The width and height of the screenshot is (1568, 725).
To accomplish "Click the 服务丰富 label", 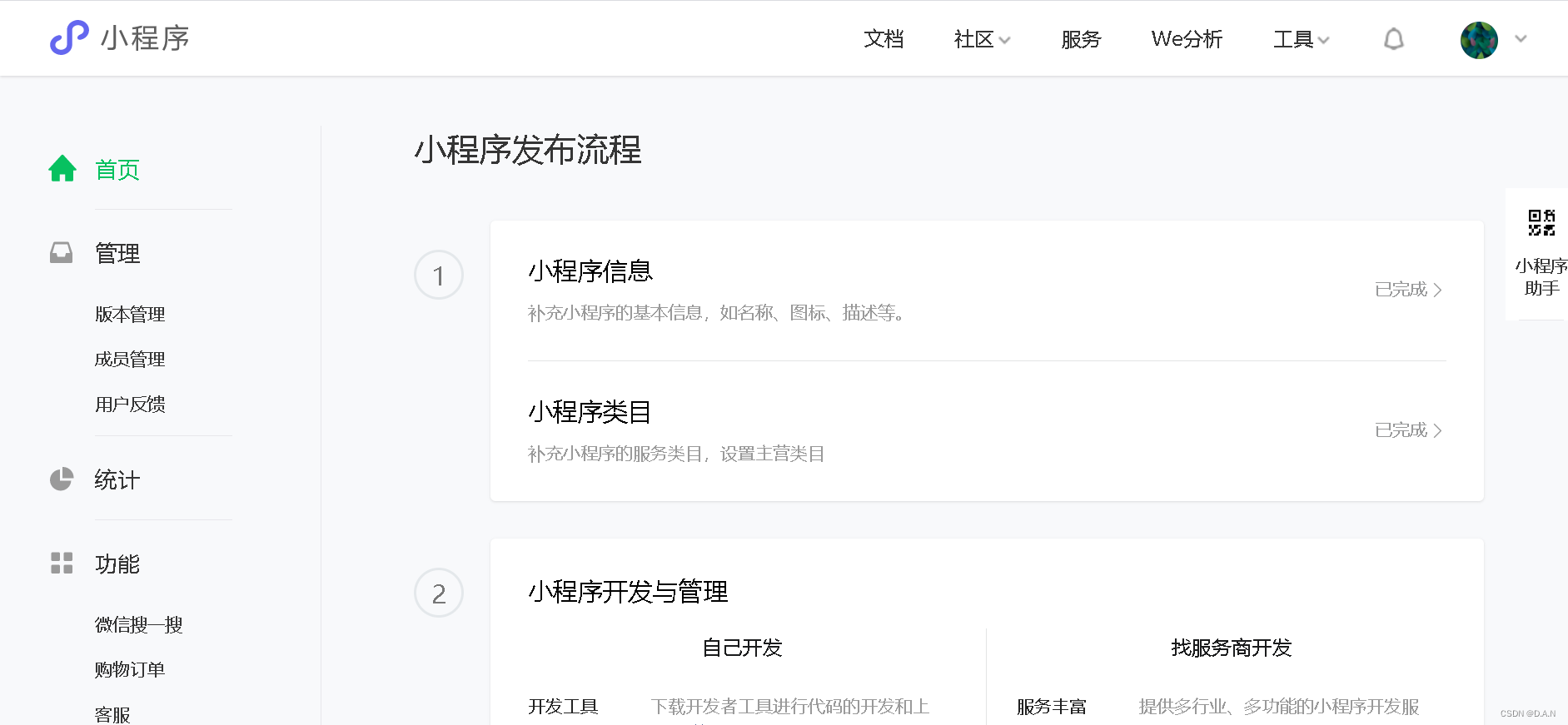I will [1052, 707].
